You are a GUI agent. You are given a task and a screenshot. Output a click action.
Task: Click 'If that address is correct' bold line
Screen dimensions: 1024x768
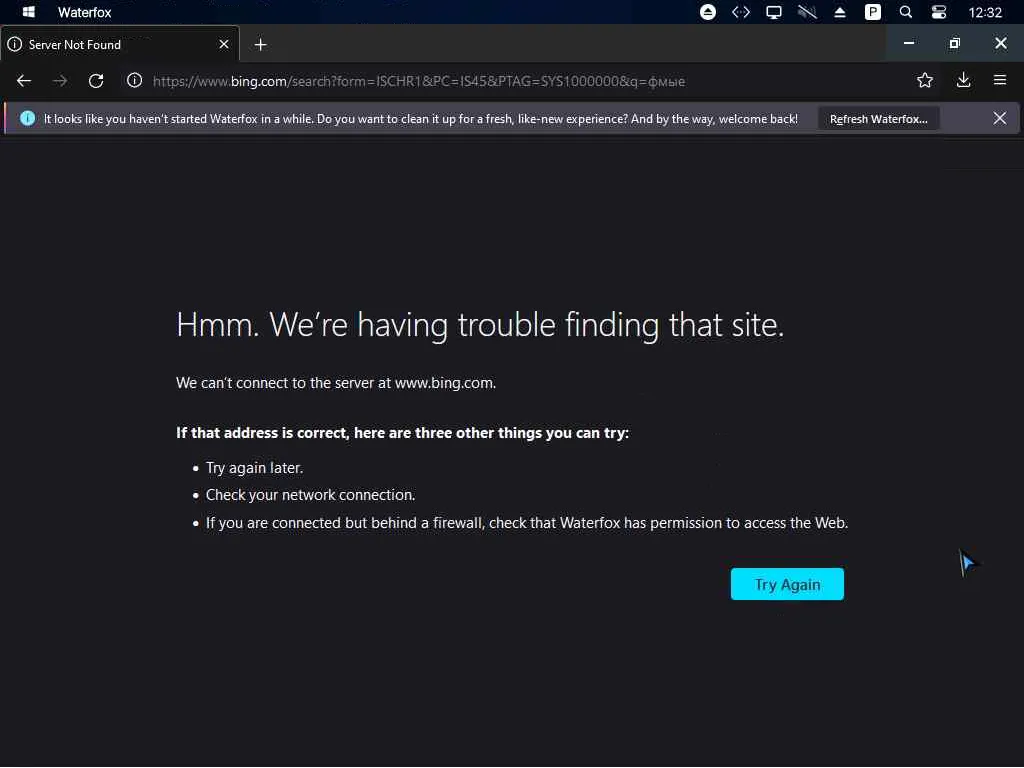click(402, 432)
